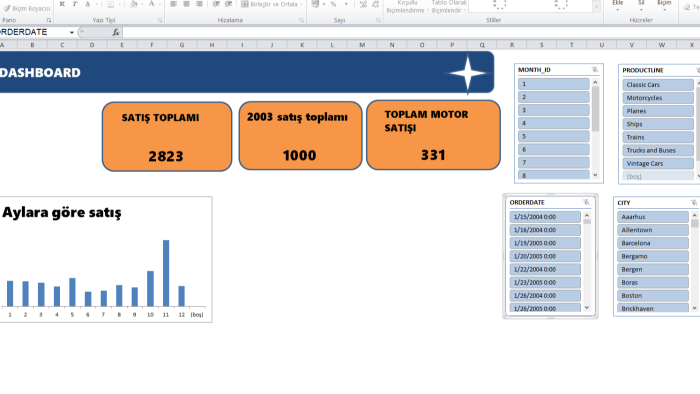Click the Biçim format cells button
Screen dimensions: 700x394
pyautogui.click(x=664, y=4)
